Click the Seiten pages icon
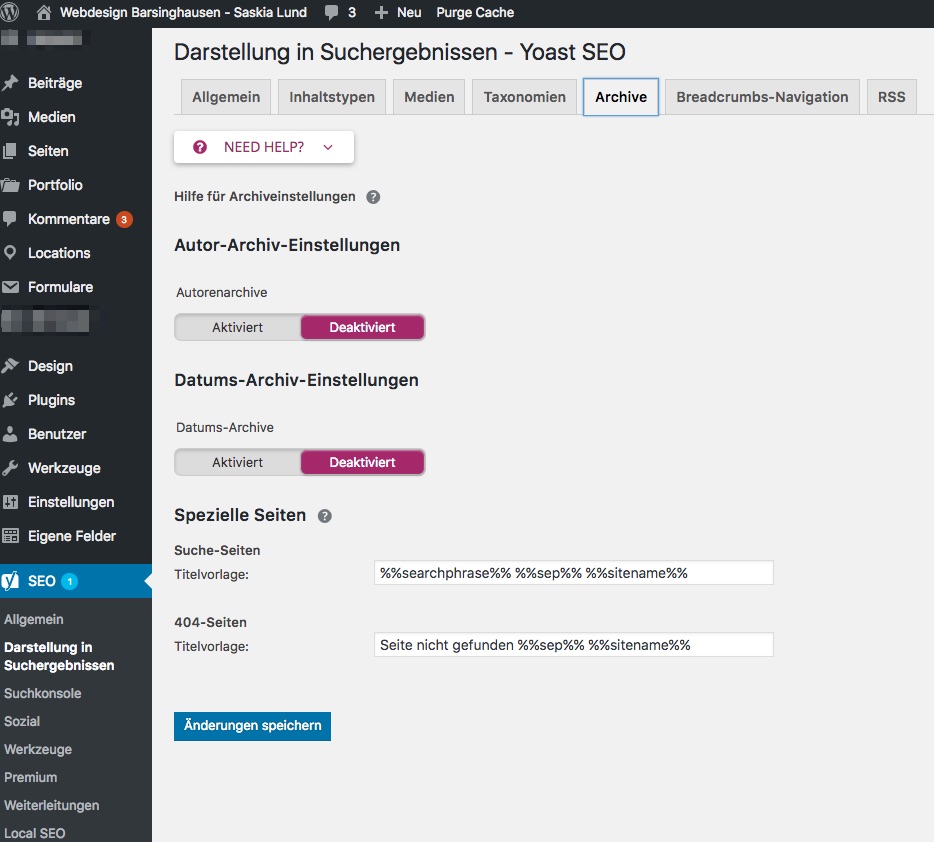The image size is (934, 842). click(x=10, y=151)
